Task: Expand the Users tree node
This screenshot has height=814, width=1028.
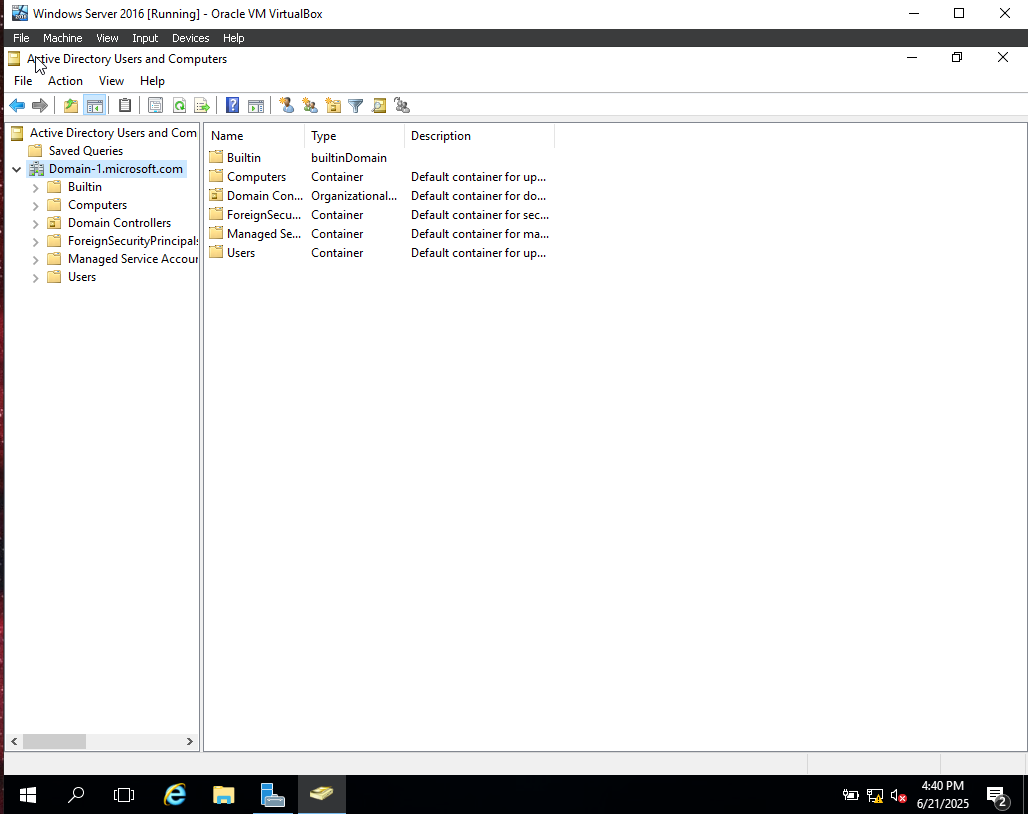Action: [35, 278]
